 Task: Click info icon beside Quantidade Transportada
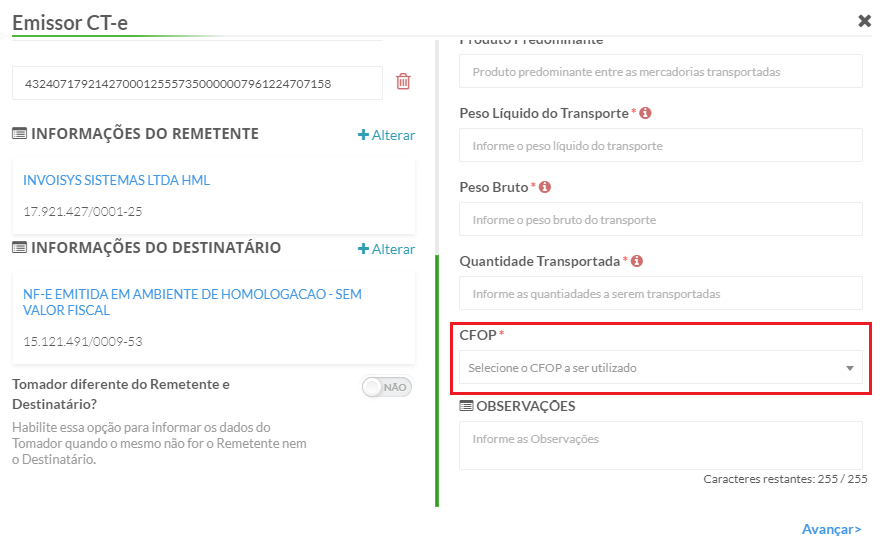coord(636,261)
